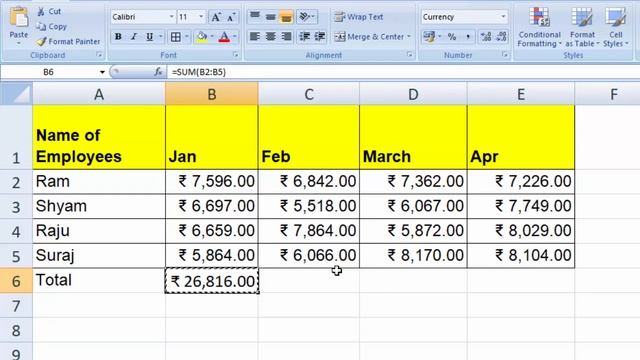
Task: Select column C header
Action: [309, 94]
